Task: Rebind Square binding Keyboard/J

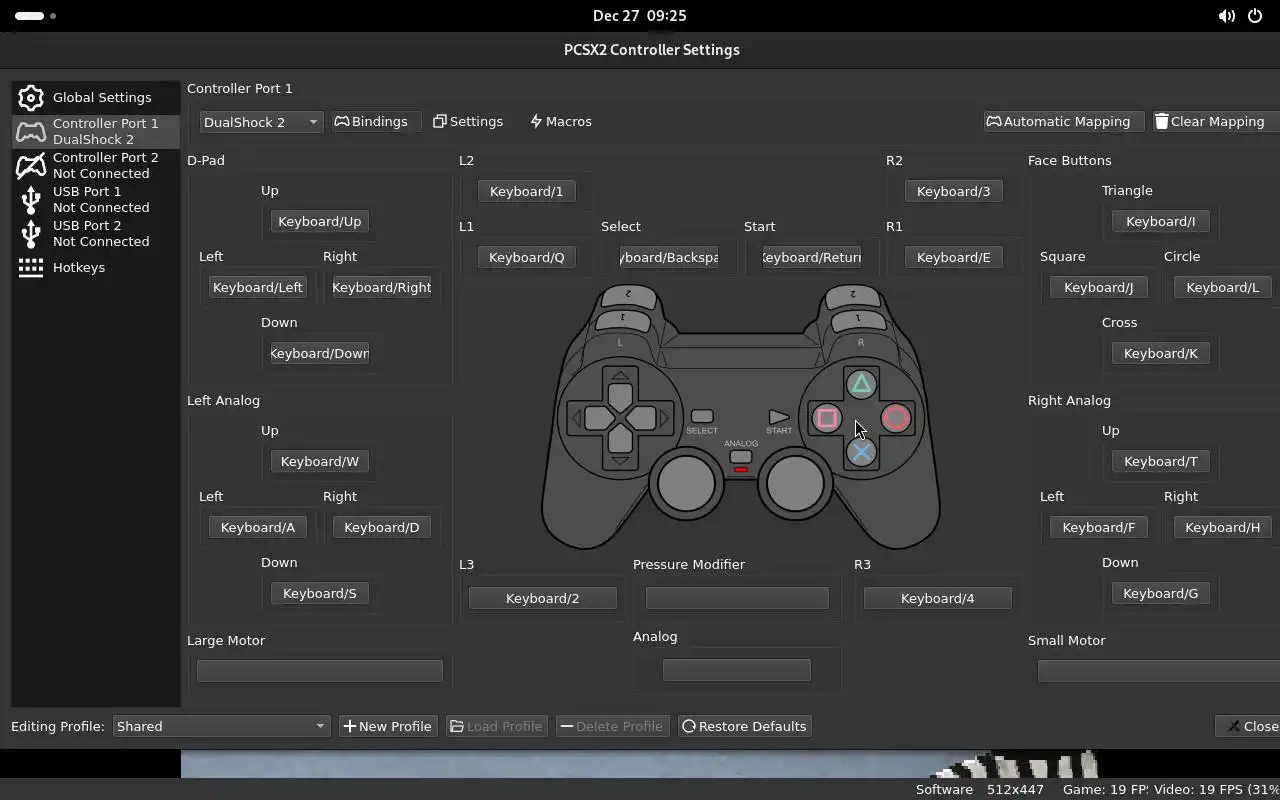Action: click(x=1099, y=287)
